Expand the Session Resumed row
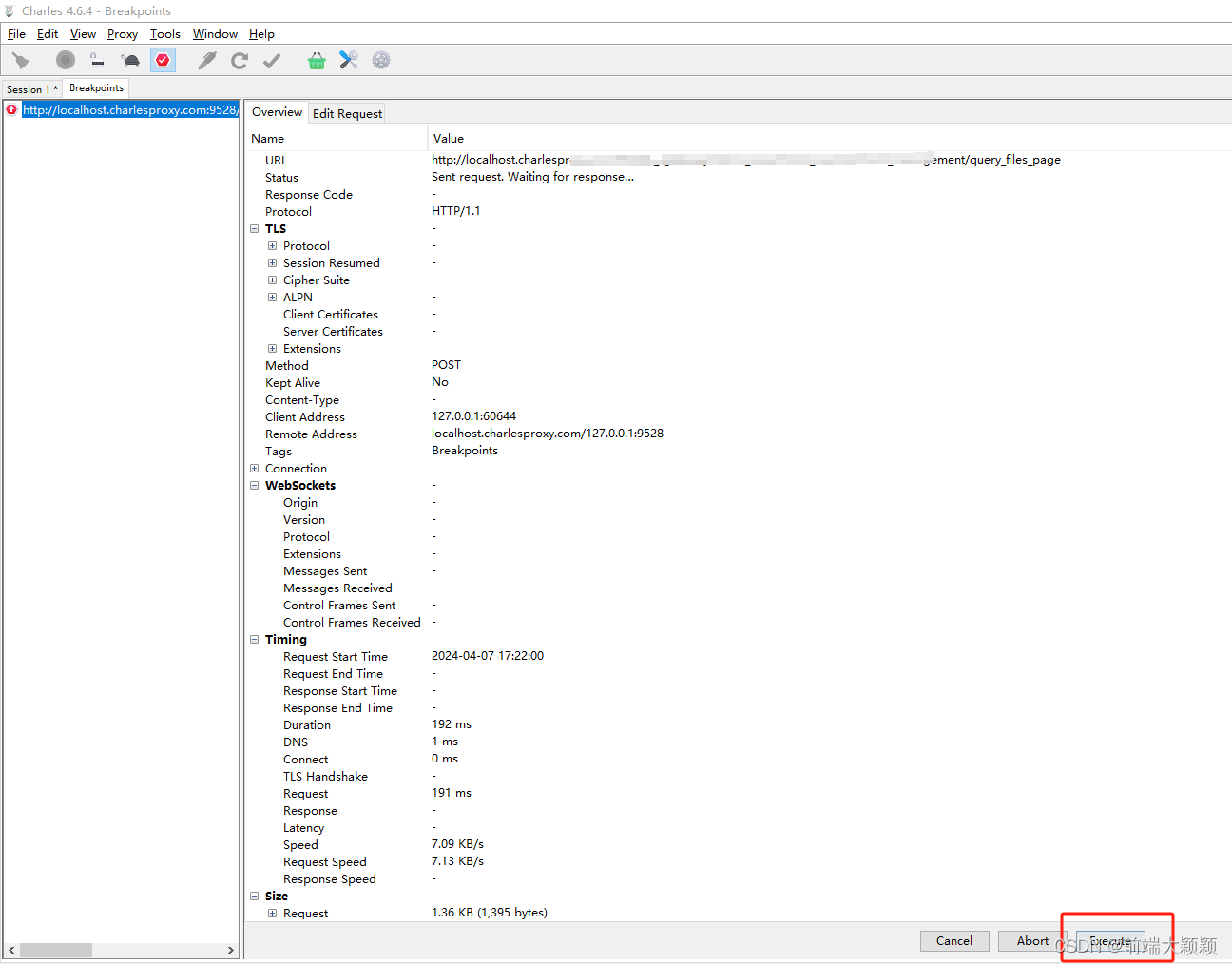Image resolution: width=1232 pixels, height=964 pixels. click(x=272, y=263)
